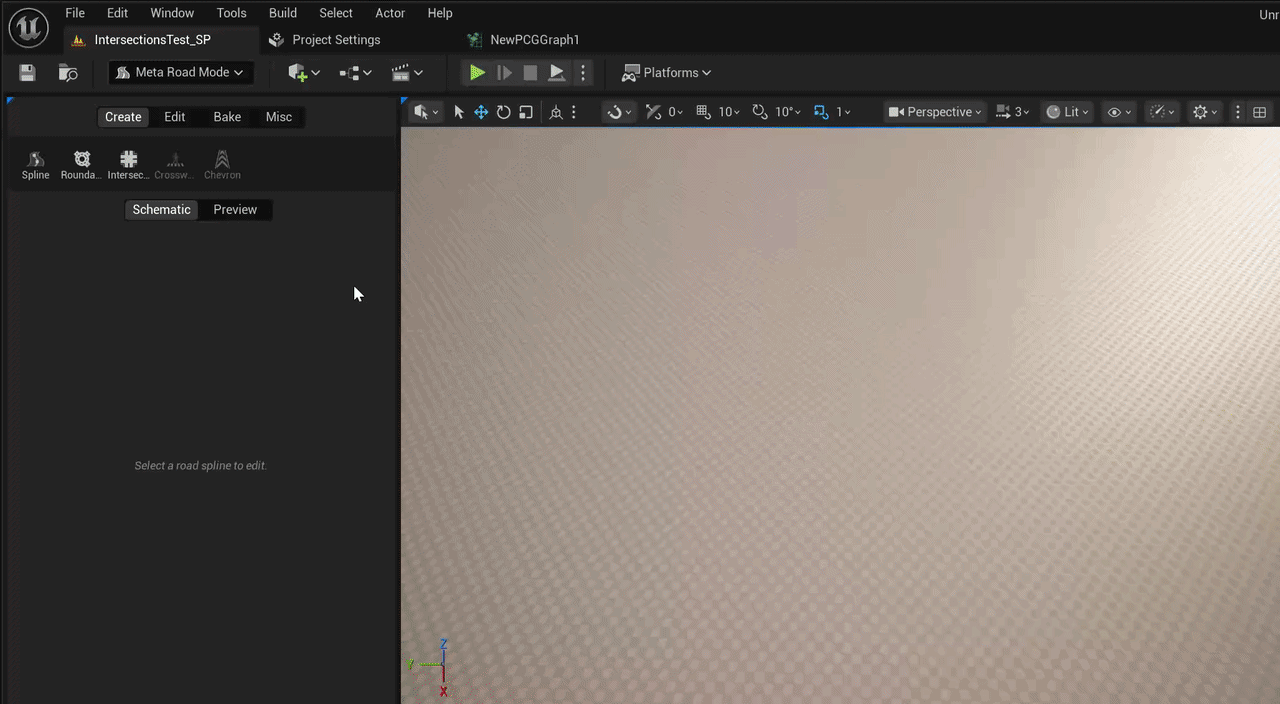This screenshot has height=704, width=1280.
Task: Open Browse content icon in toolbar
Action: point(68,73)
